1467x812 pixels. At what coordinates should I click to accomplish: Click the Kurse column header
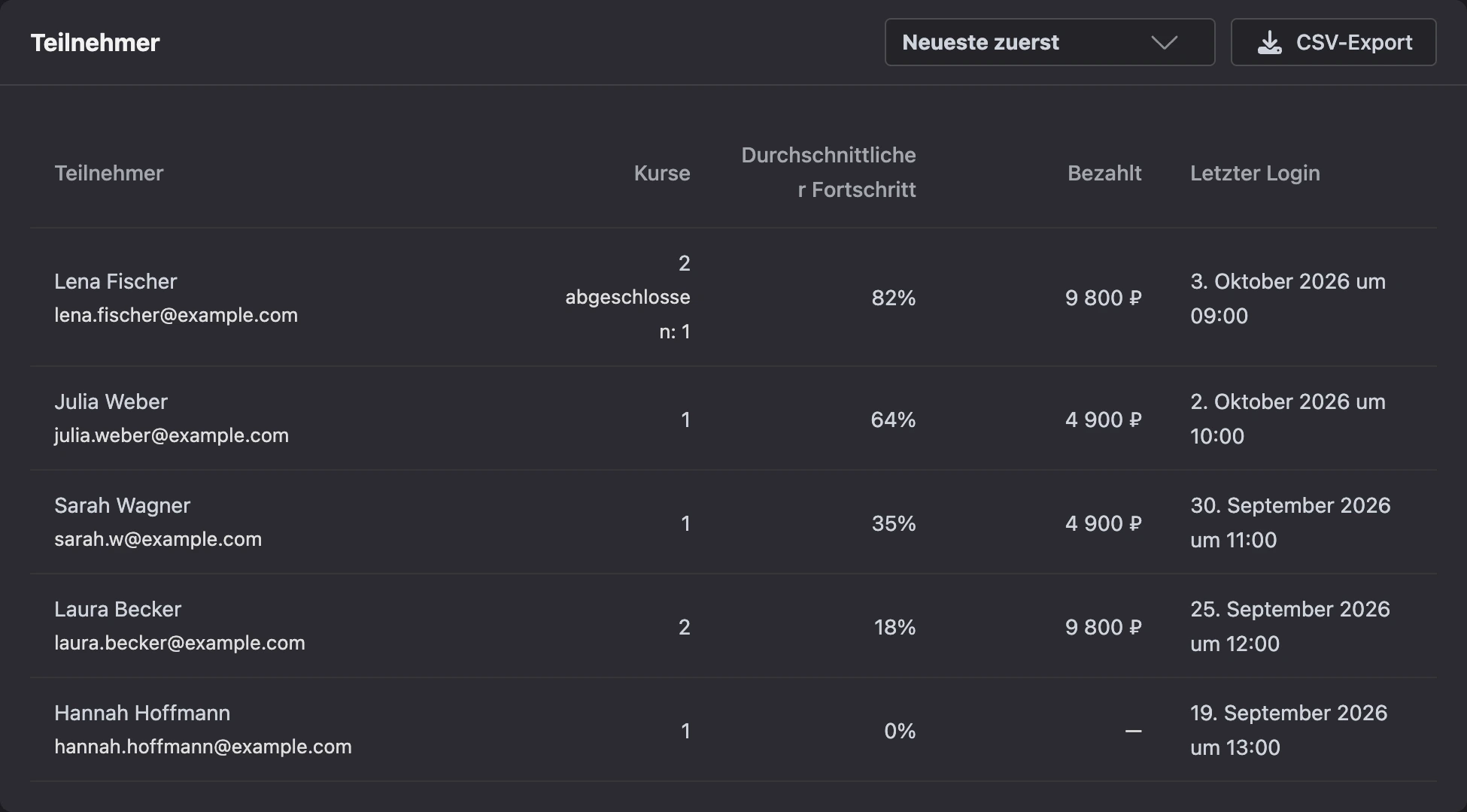pos(661,173)
